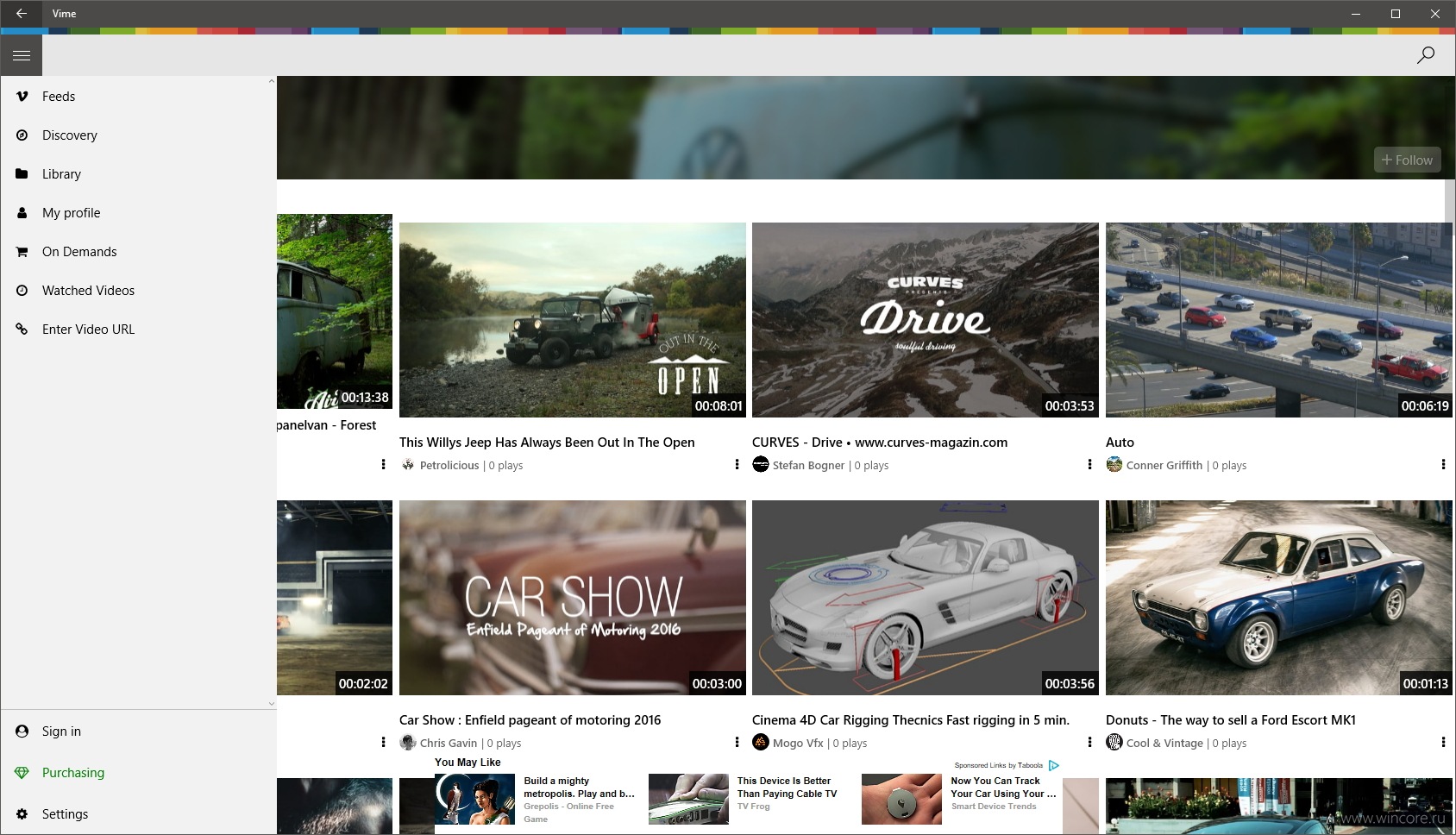Open options menu for panelvan Forest video

coord(383,465)
